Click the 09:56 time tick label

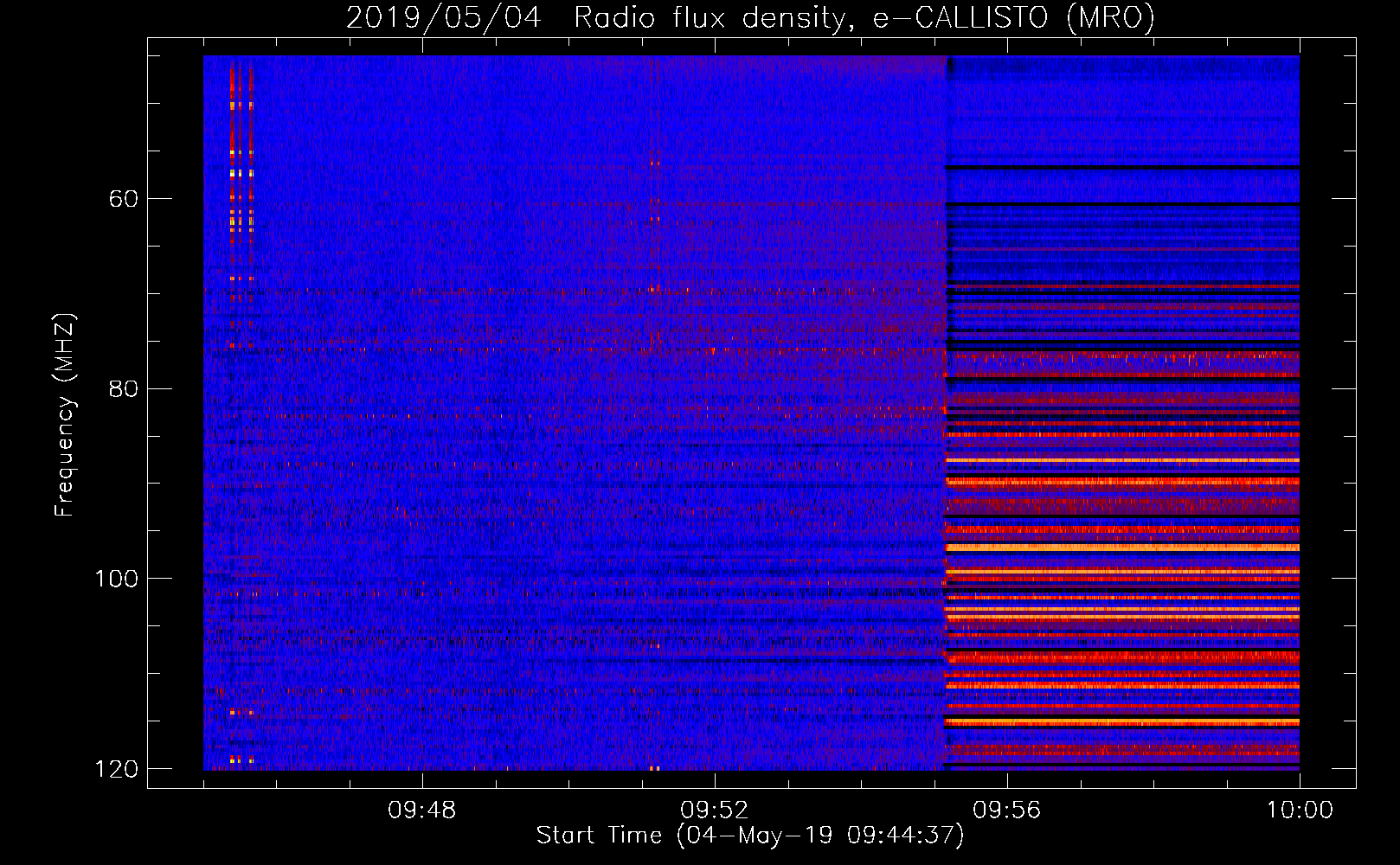[x=1007, y=811]
